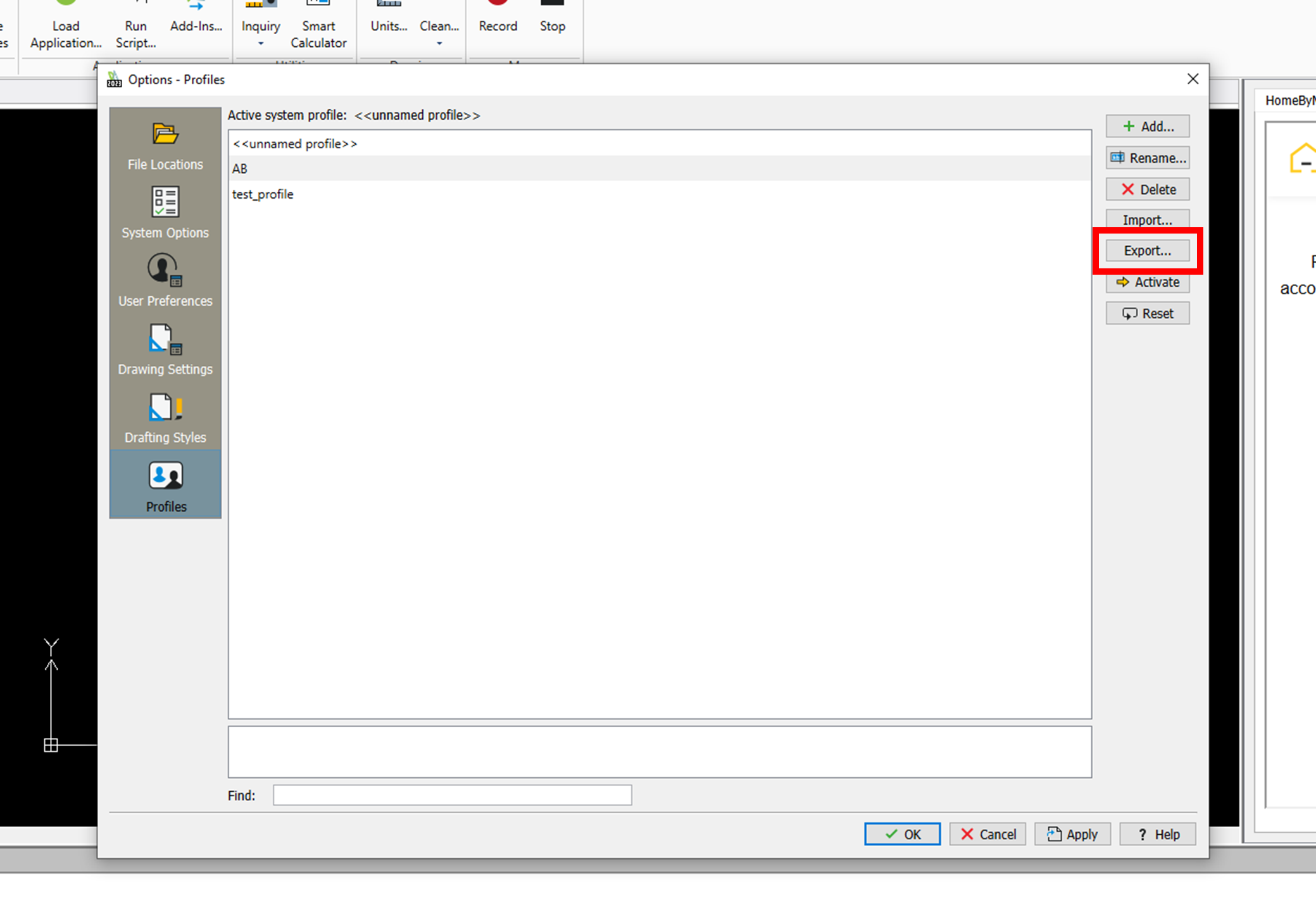Click the Delete profile button
This screenshot has height=919, width=1316.
(x=1147, y=189)
